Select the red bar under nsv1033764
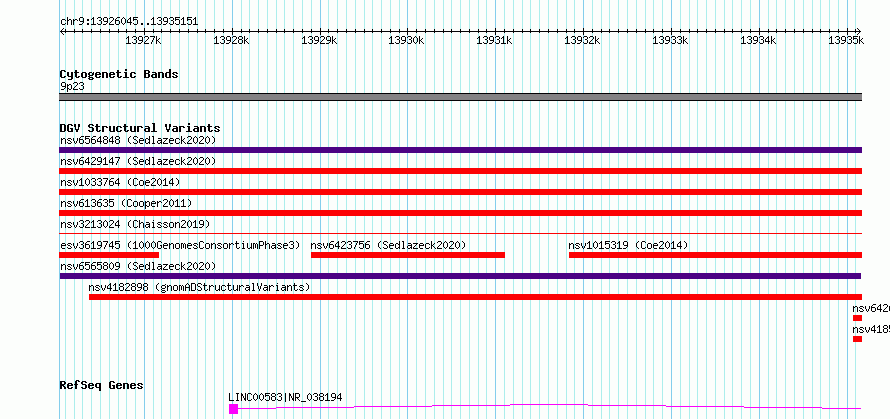Image resolution: width=890 pixels, height=419 pixels. click(x=460, y=192)
